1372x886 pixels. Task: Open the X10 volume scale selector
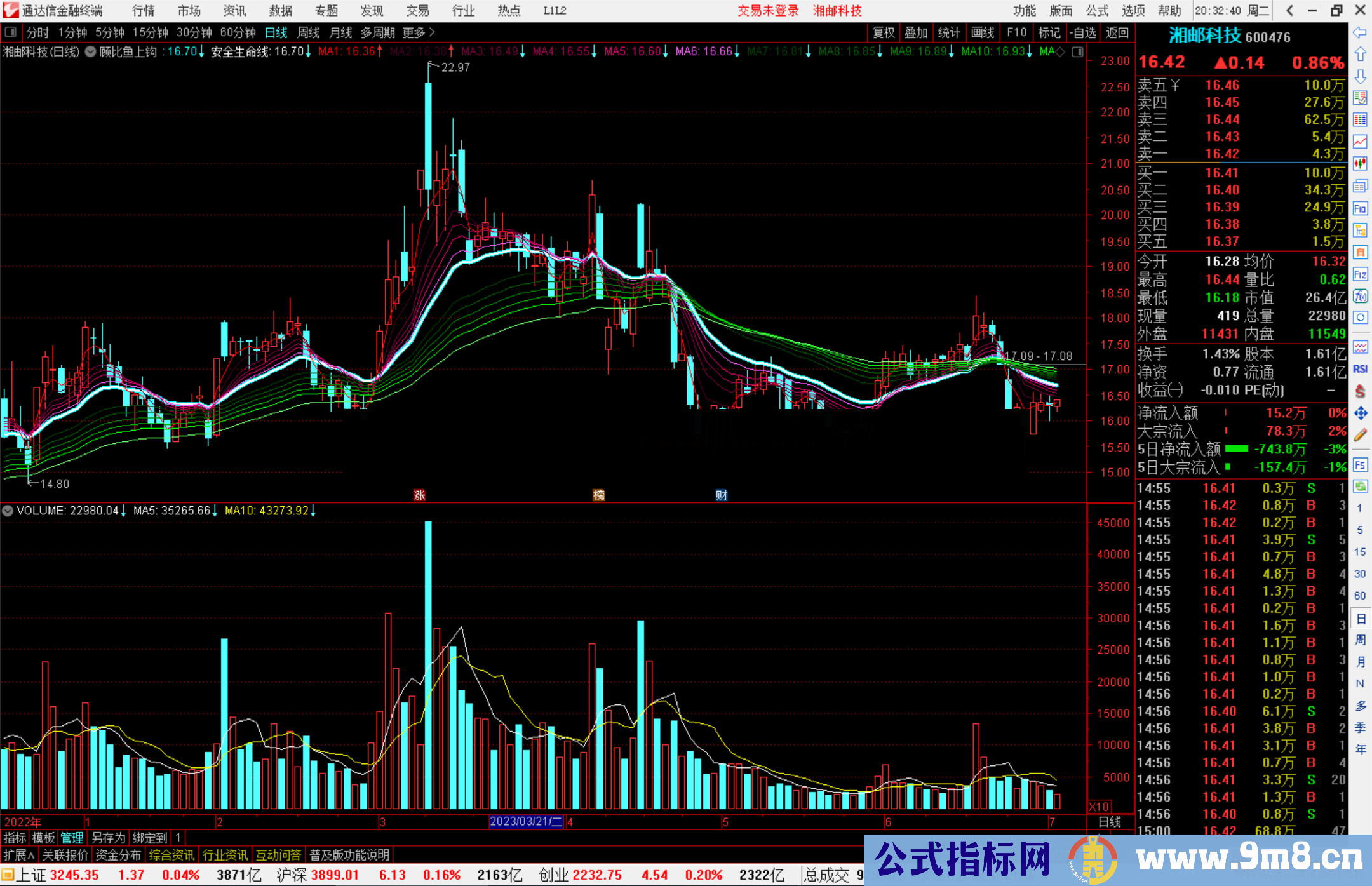point(1100,807)
